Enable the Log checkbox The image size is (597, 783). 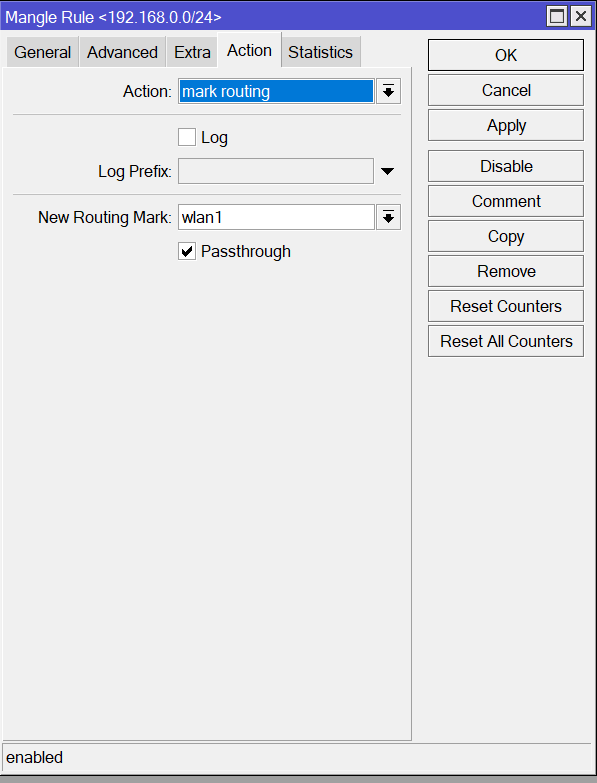pos(187,137)
